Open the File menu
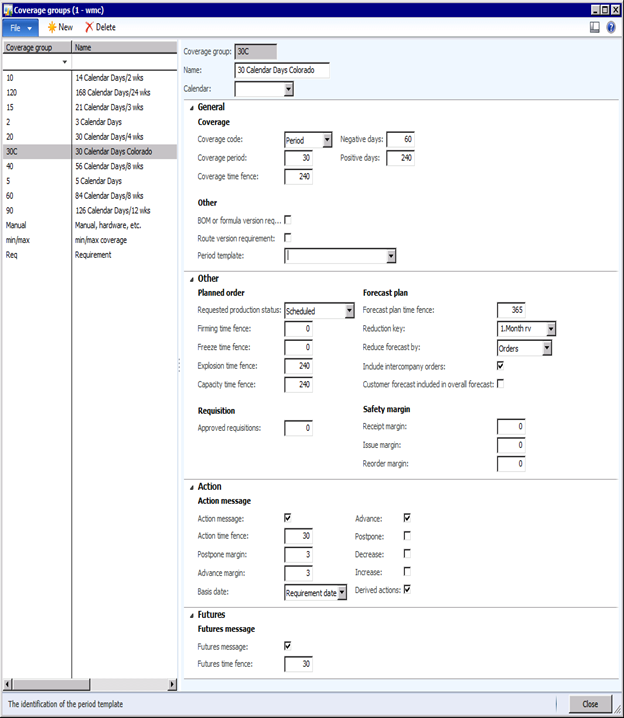Image resolution: width=624 pixels, height=718 pixels. click(21, 27)
